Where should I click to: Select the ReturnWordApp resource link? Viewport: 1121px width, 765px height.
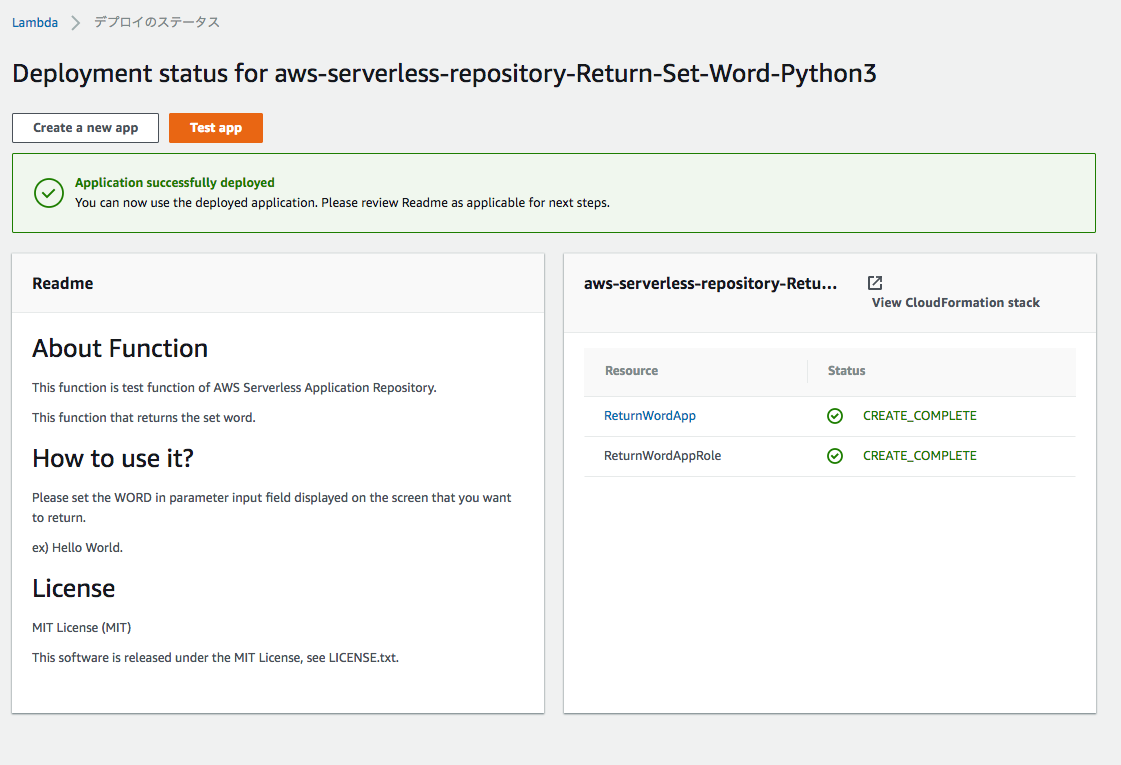point(649,415)
